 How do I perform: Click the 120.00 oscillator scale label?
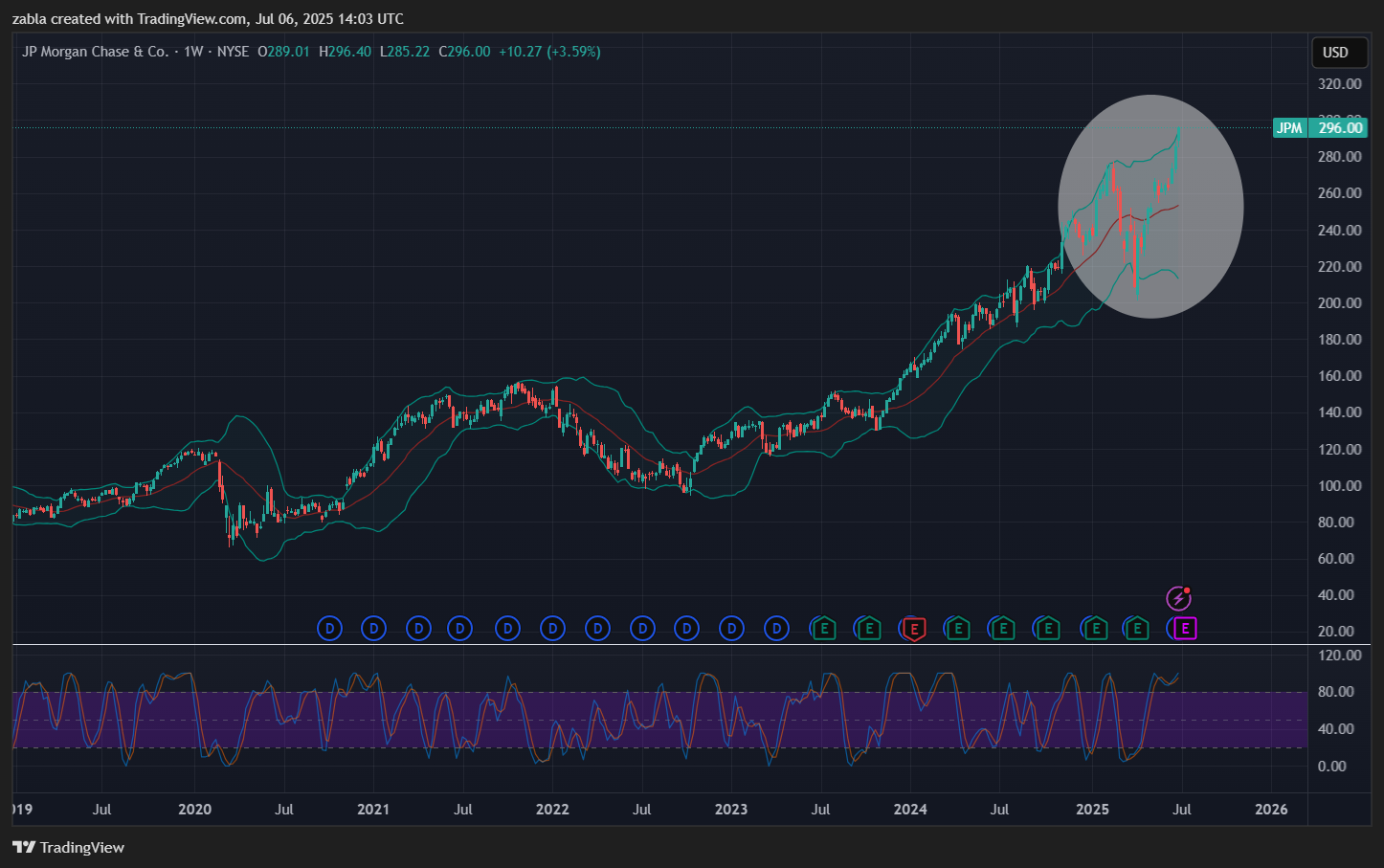(1339, 656)
